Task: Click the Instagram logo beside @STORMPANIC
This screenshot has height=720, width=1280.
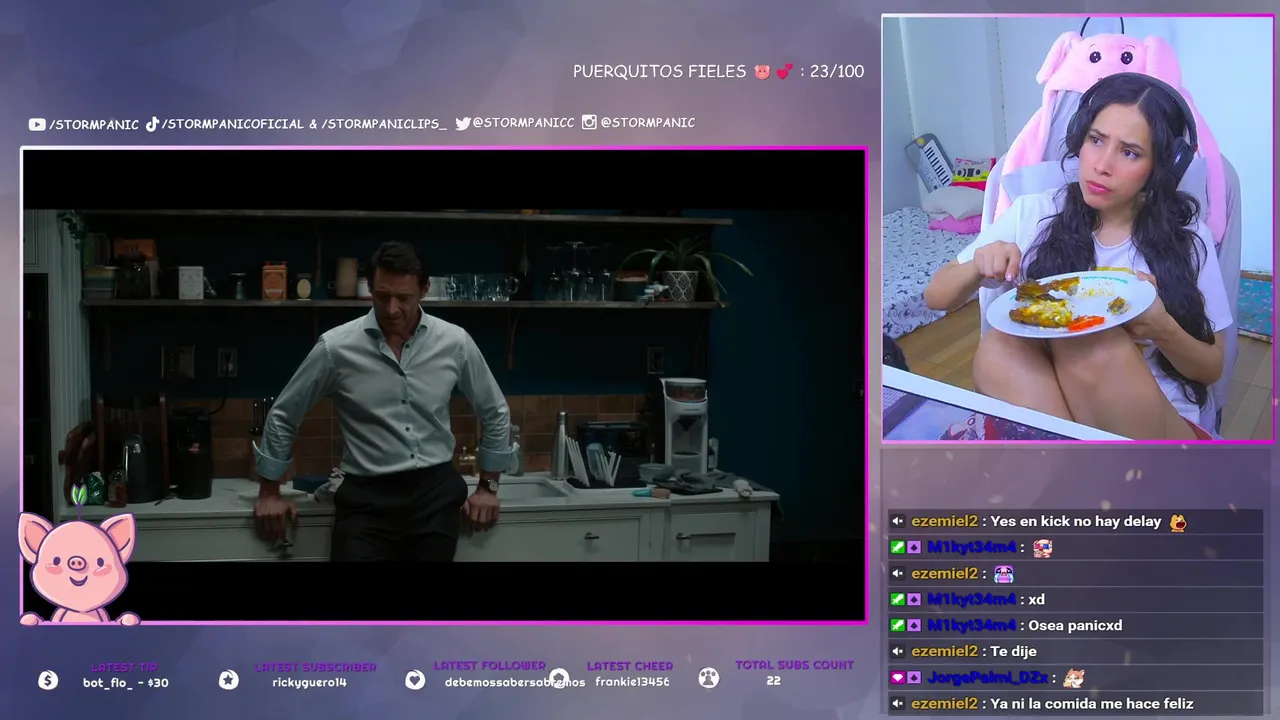Action: click(589, 122)
